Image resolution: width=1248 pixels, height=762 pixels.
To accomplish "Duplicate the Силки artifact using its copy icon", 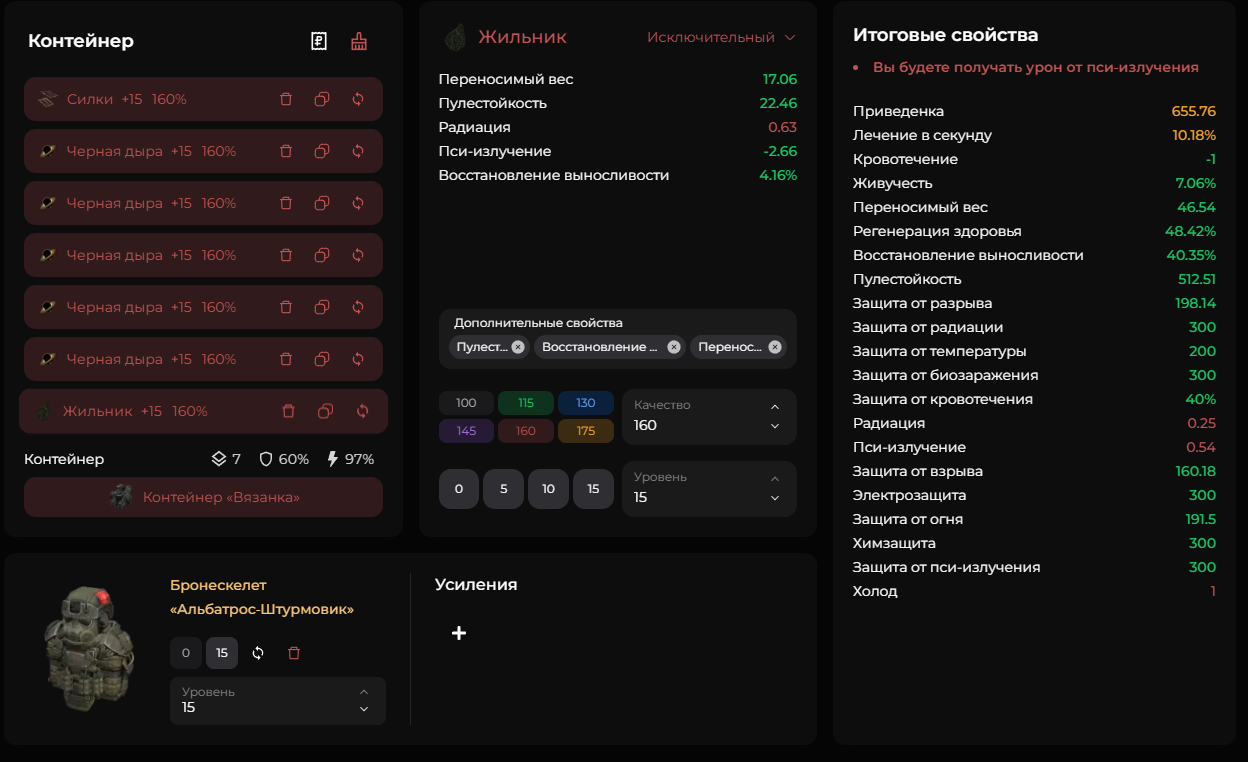I will [x=322, y=99].
